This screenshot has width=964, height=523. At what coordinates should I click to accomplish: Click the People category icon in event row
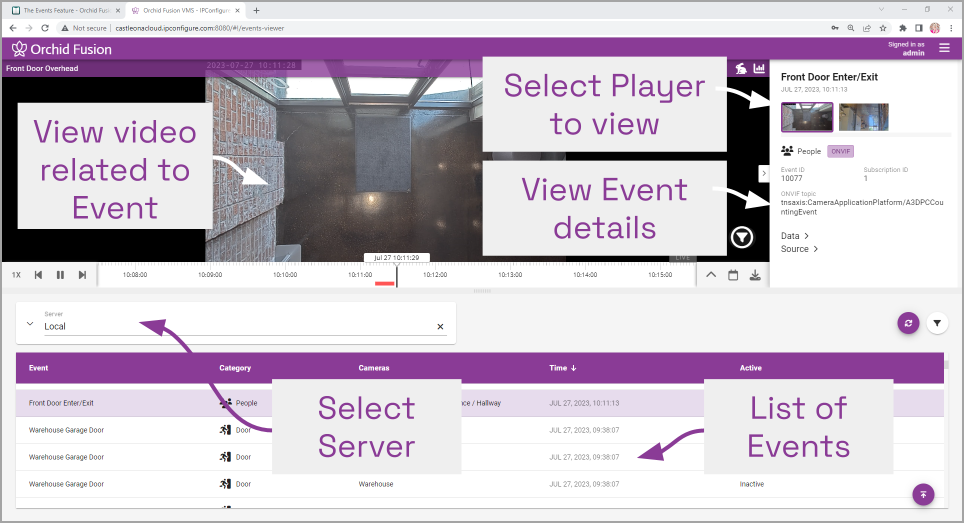click(x=226, y=403)
